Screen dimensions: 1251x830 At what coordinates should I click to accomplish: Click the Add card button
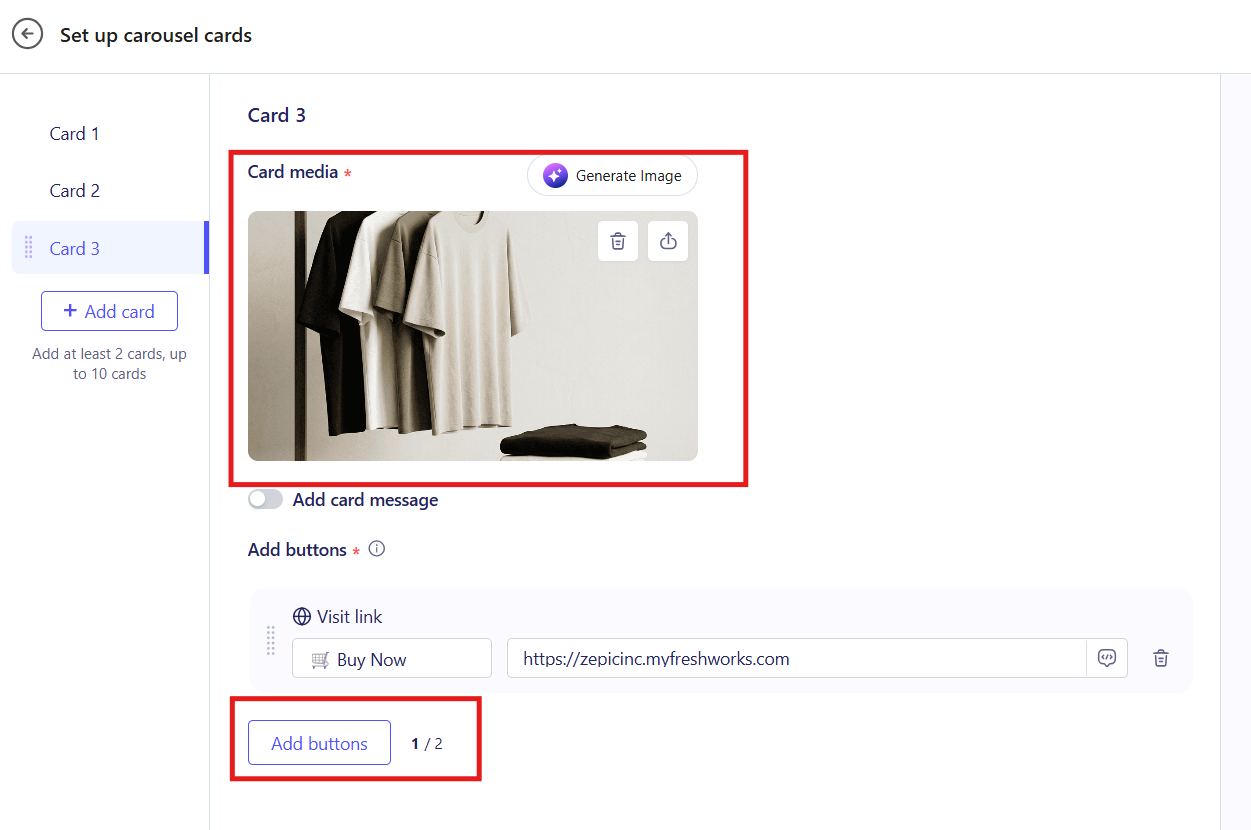(109, 311)
